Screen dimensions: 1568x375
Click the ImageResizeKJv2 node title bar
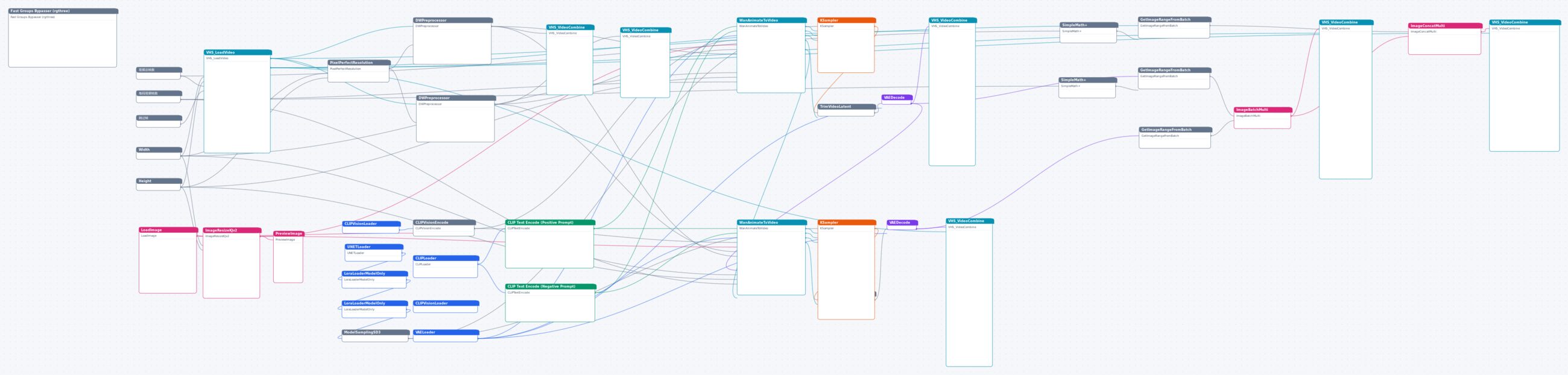(x=232, y=231)
